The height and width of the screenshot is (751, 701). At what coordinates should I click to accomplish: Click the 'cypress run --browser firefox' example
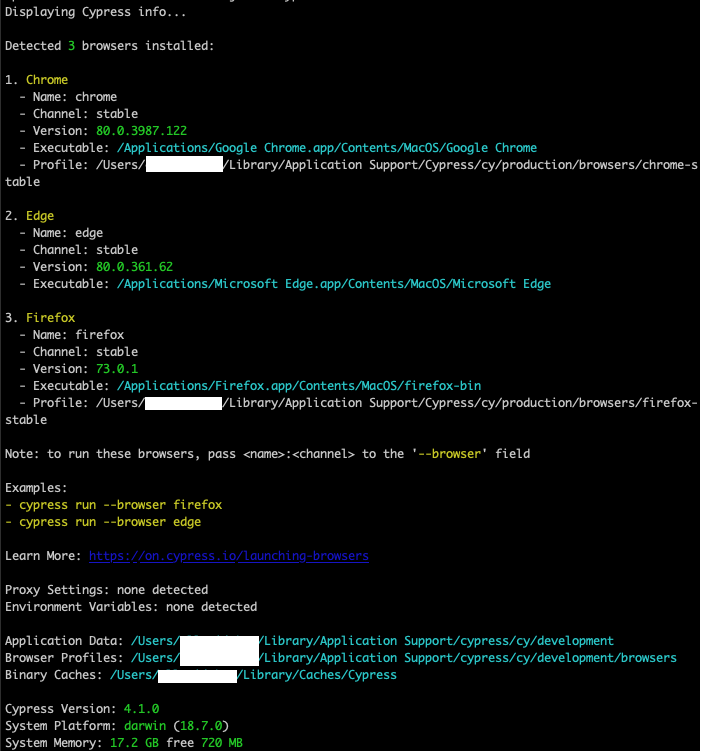click(113, 505)
